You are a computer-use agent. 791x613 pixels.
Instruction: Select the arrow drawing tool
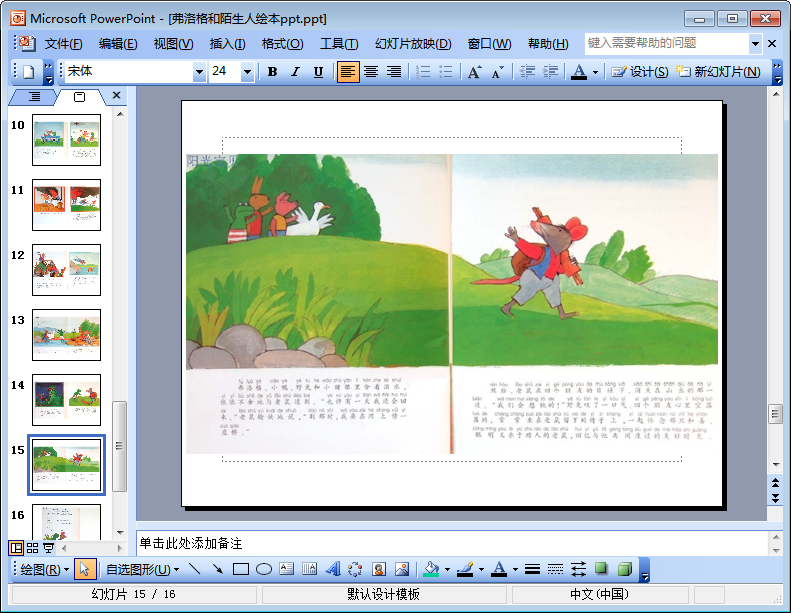tap(217, 570)
